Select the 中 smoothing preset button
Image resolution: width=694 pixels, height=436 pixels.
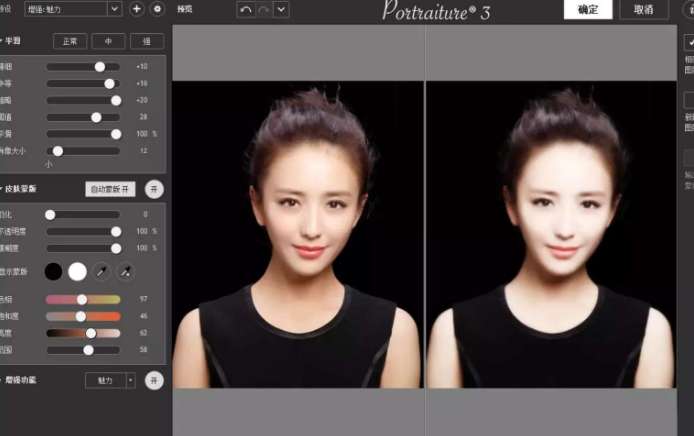[108, 41]
